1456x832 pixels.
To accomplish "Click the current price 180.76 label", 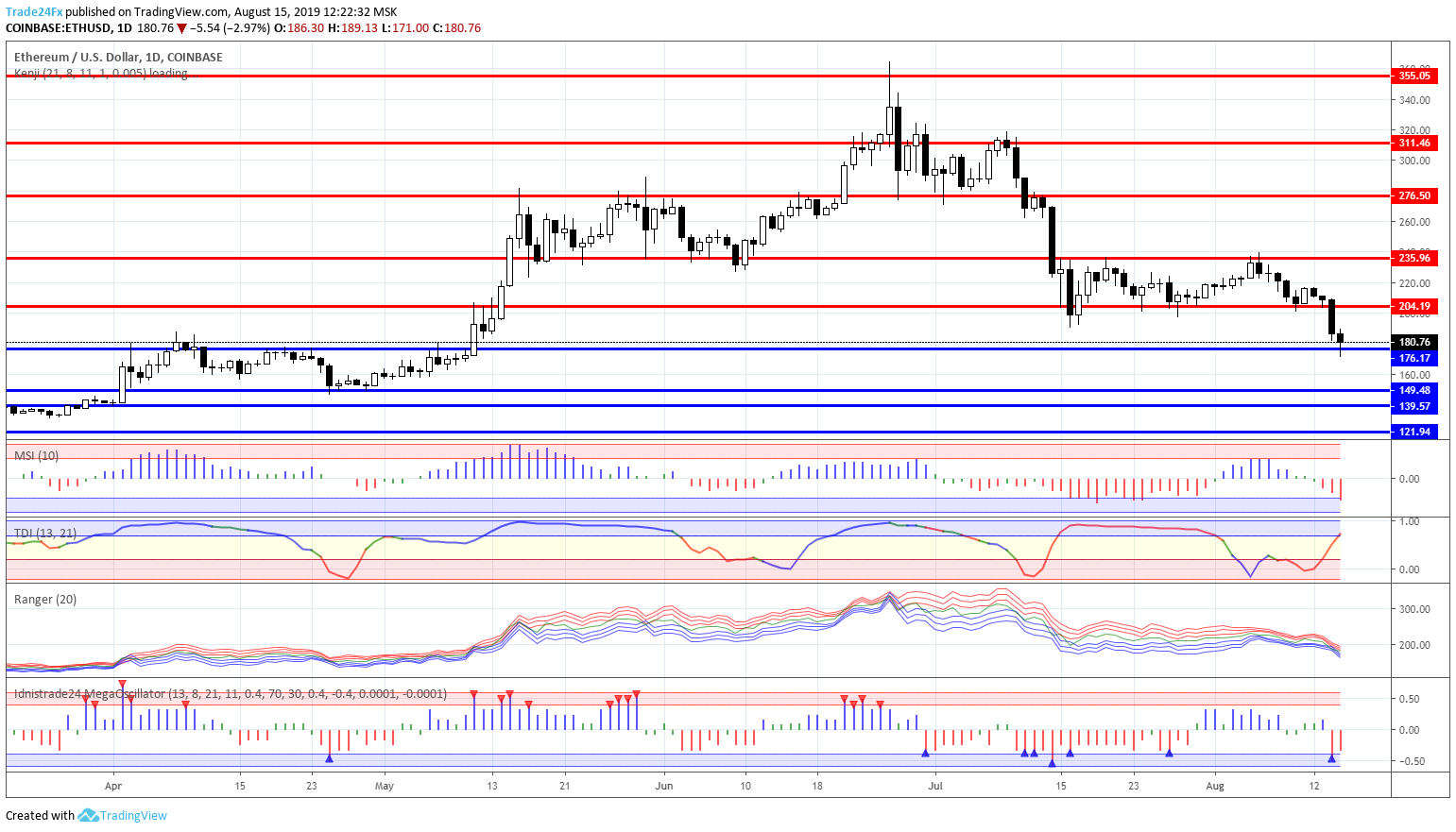I will [1414, 342].
